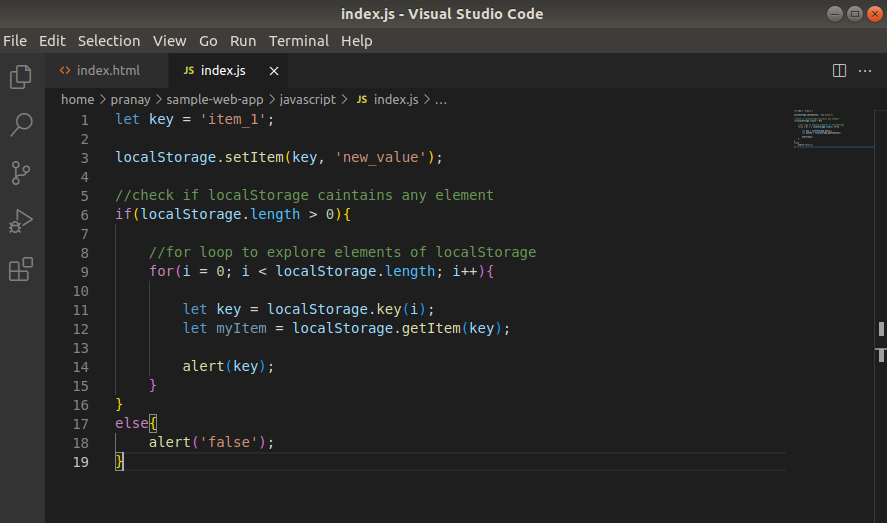This screenshot has height=523, width=887.
Task: Open the Search view
Action: (x=21, y=125)
